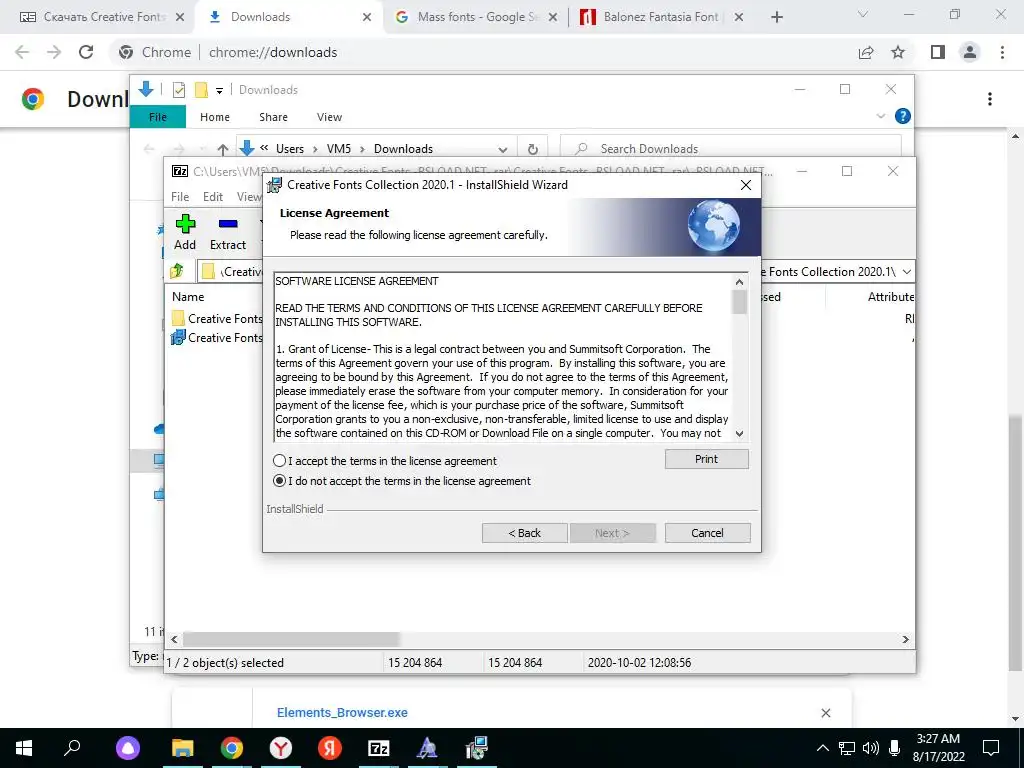1024x768 pixels.
Task: Open Explorer File tab
Action: click(158, 117)
